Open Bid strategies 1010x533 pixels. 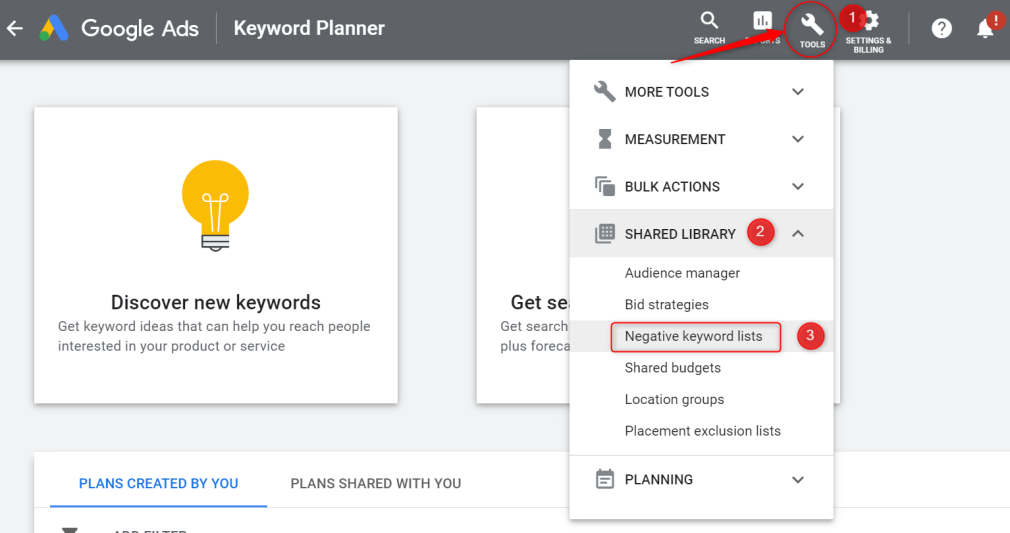click(x=667, y=304)
